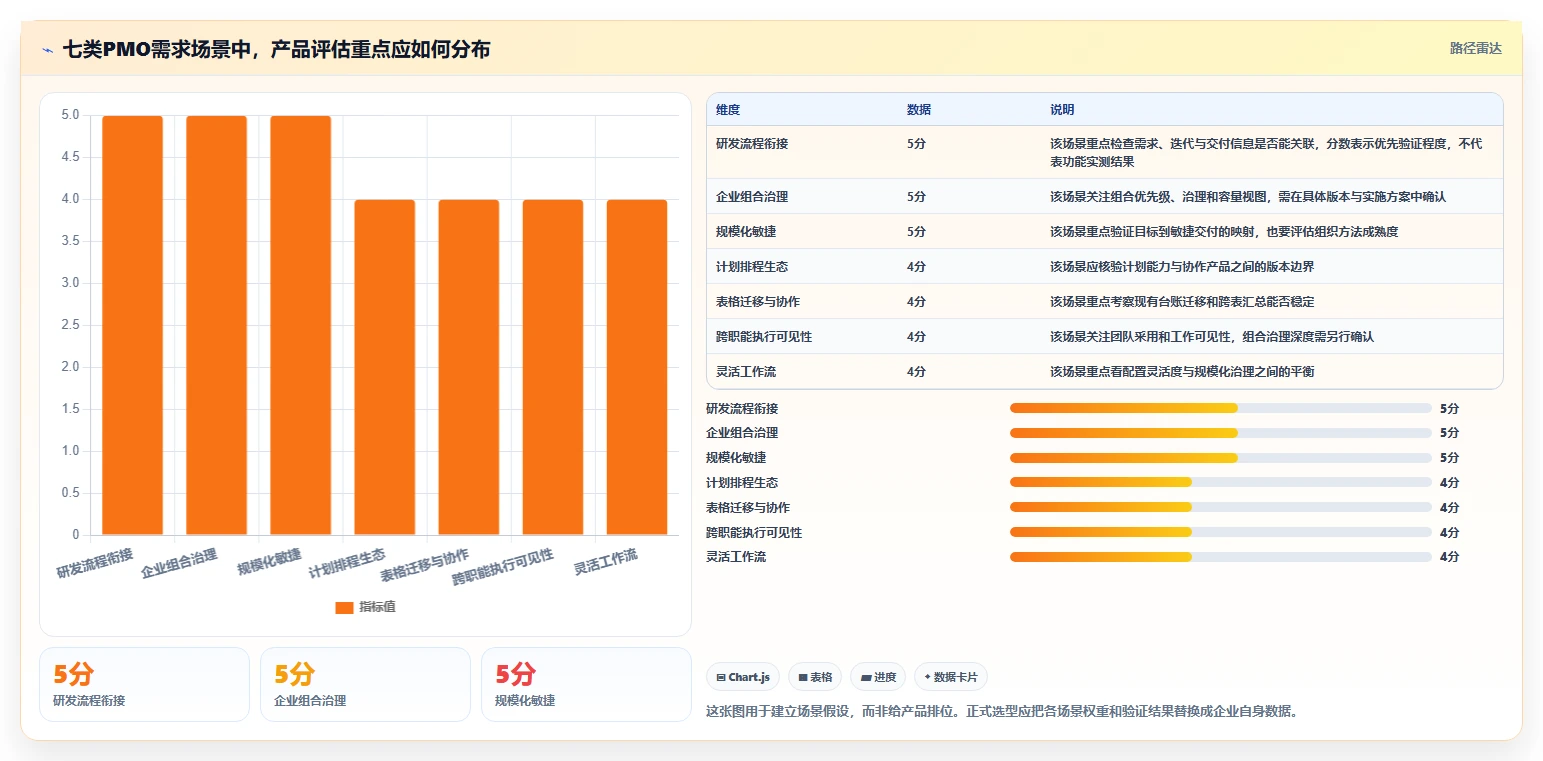
Task: Toggle the 指标值 legend swatch
Action: click(344, 607)
